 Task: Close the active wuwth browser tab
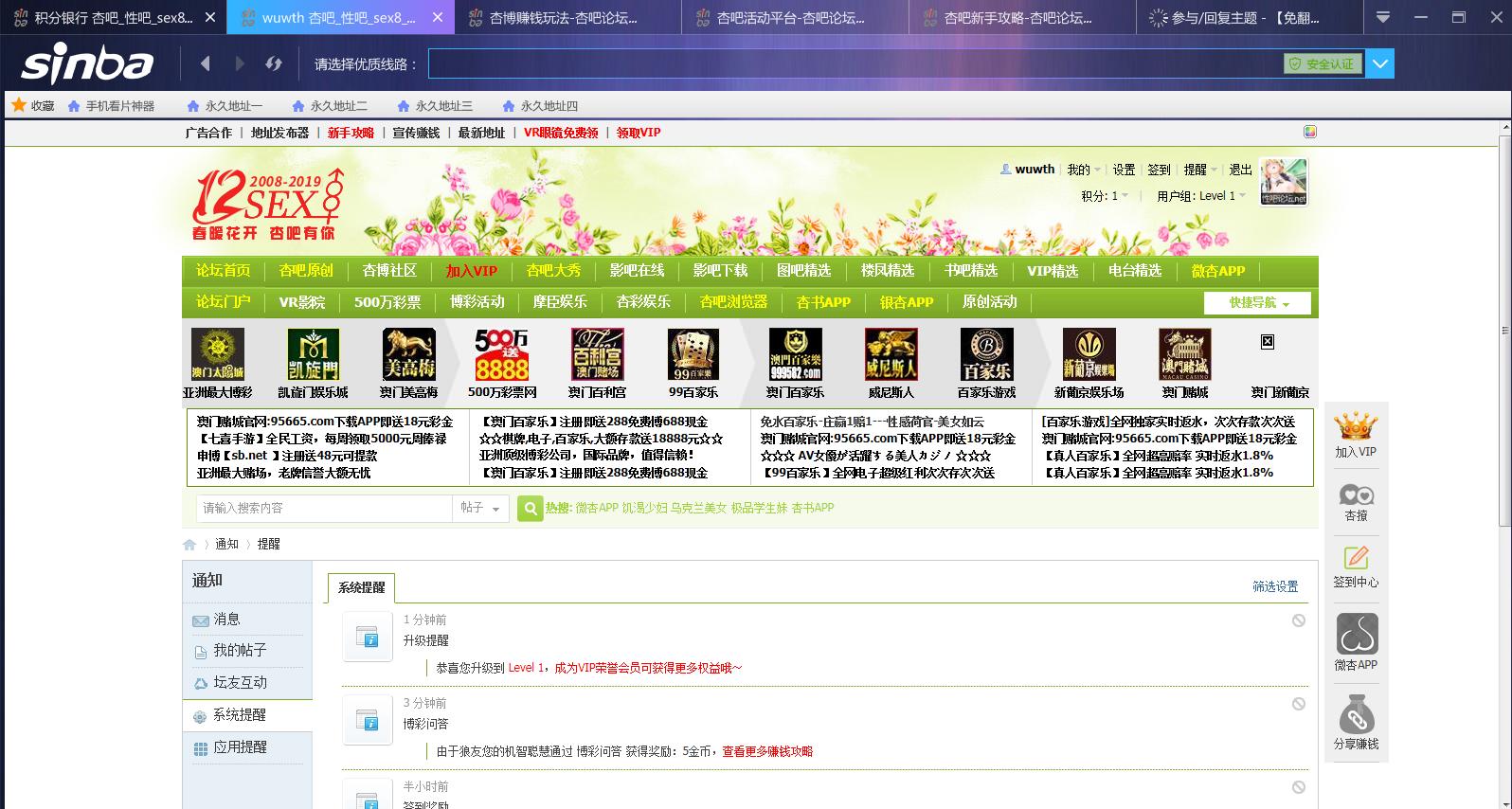tap(437, 17)
